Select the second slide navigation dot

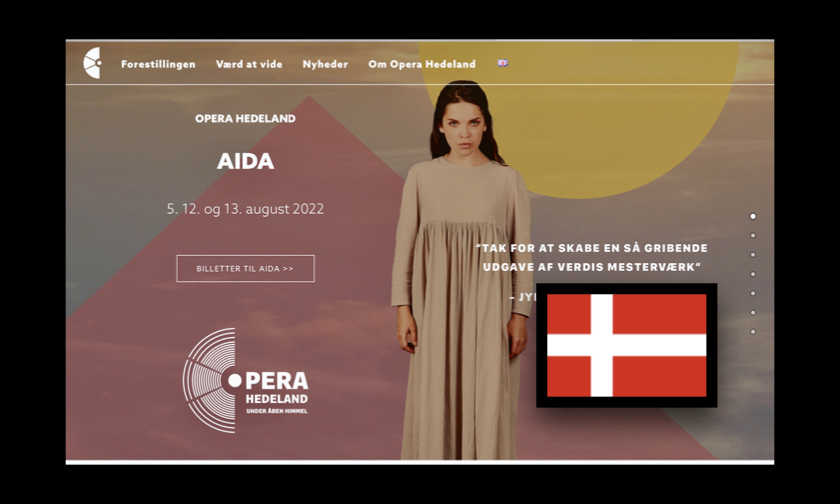(753, 236)
